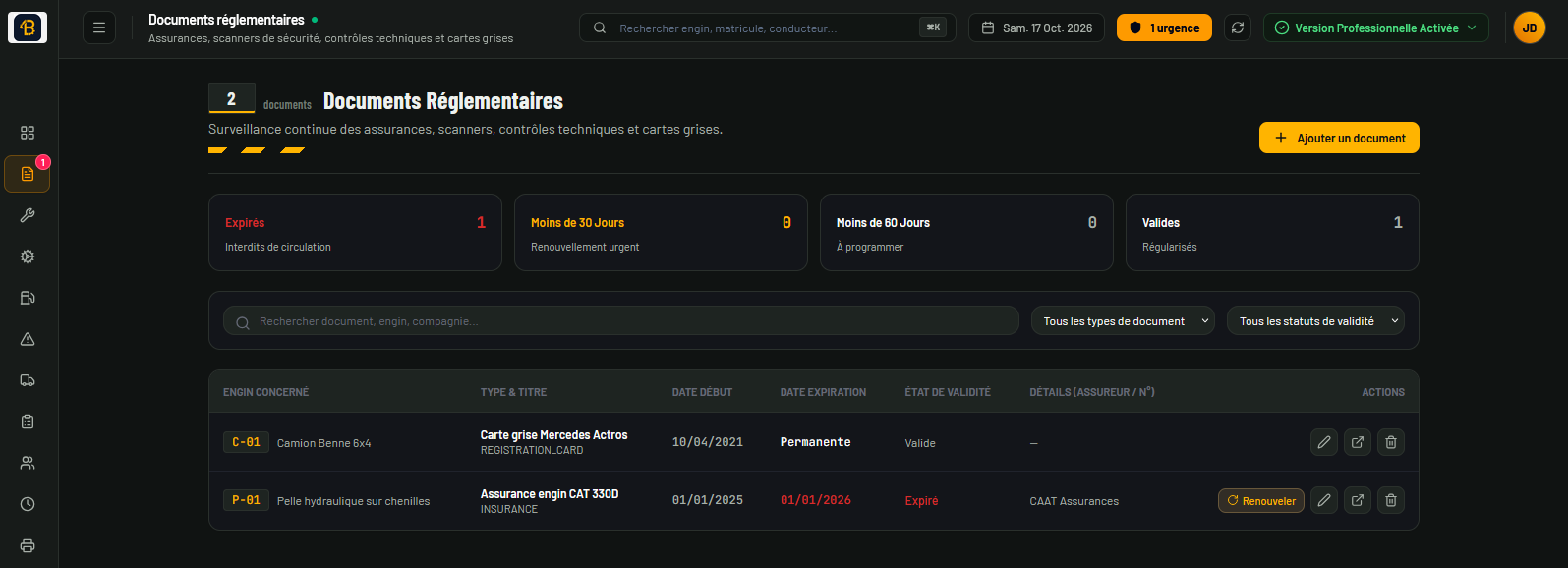Click Camion Benne 6x4 text

pyautogui.click(x=323, y=443)
